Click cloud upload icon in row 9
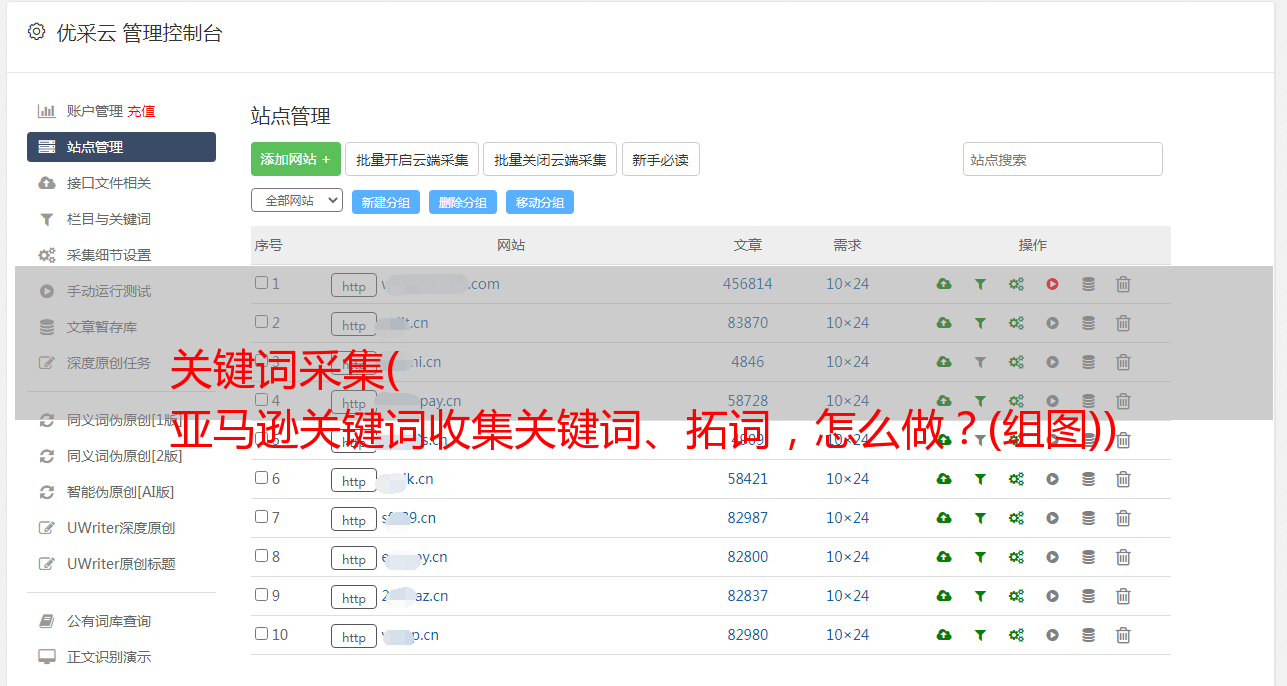This screenshot has height=686, width=1287. [944, 596]
